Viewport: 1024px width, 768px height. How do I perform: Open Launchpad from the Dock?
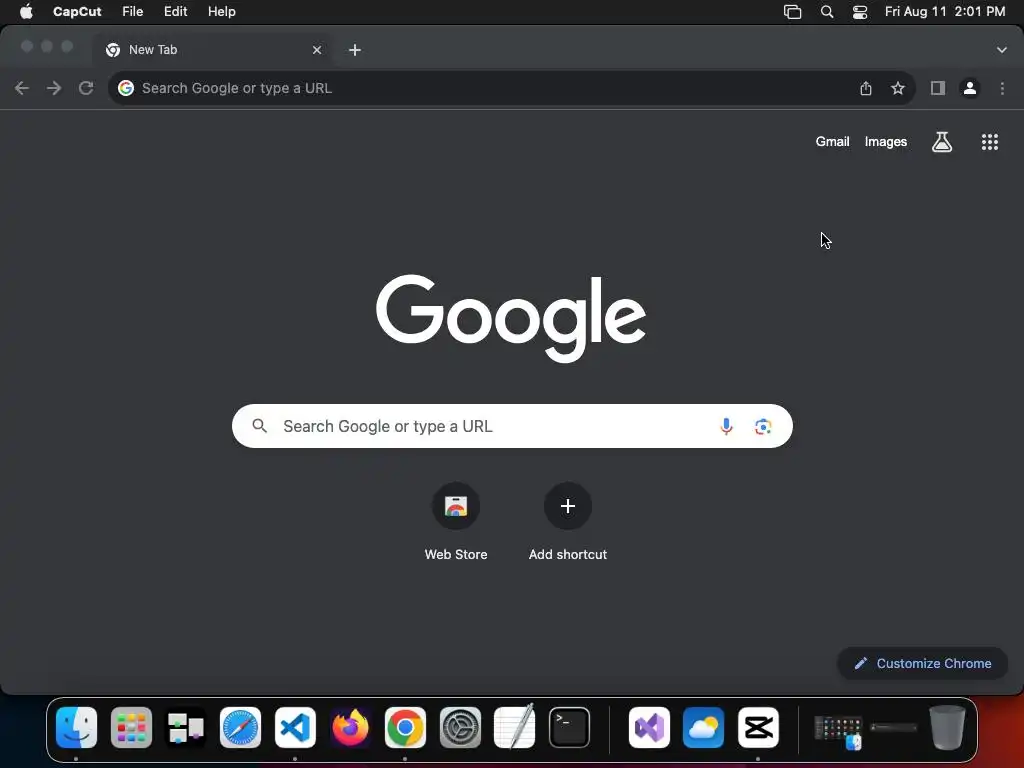coord(131,728)
